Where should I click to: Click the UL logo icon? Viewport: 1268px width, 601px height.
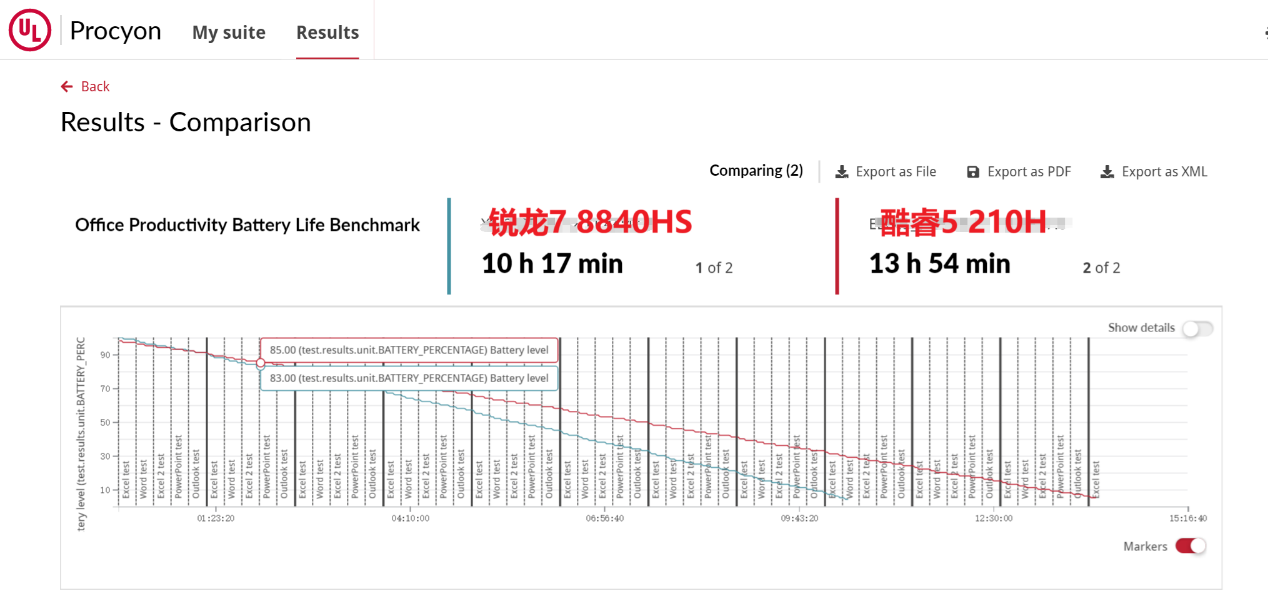[30, 31]
